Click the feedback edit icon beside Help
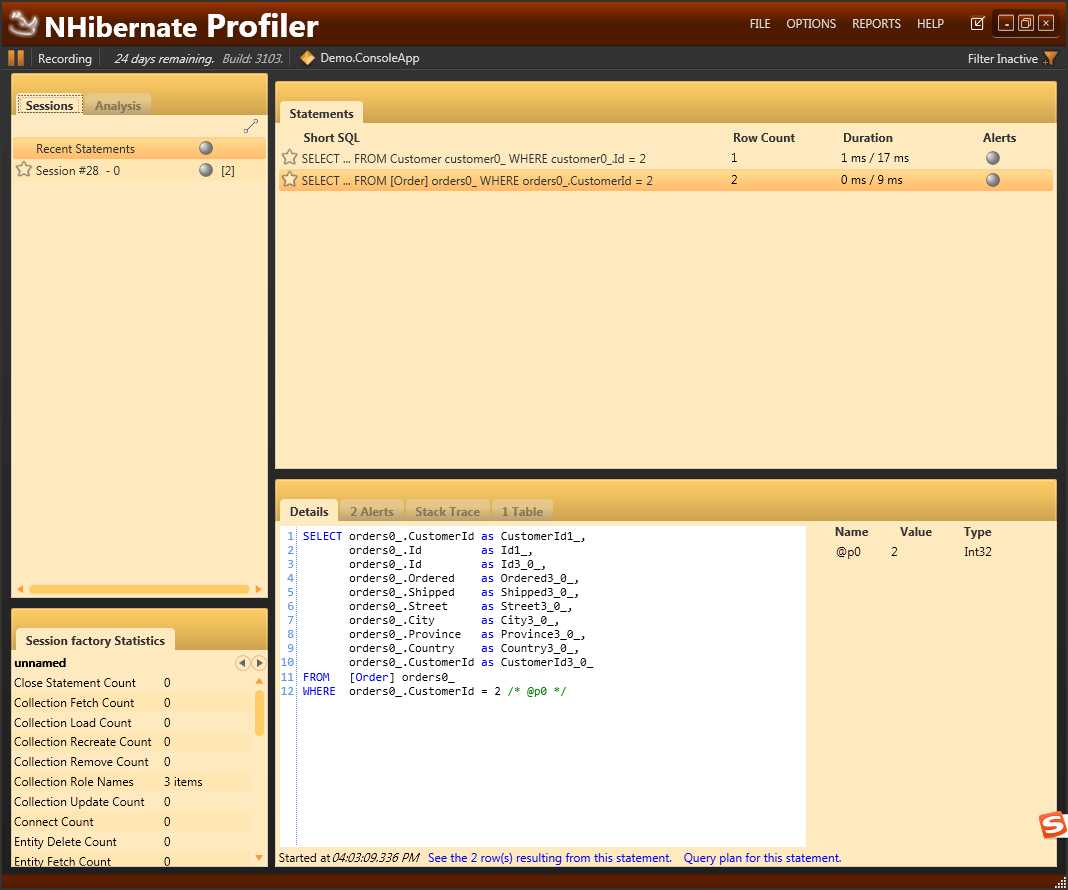Viewport: 1068px width, 890px height. tap(977, 23)
